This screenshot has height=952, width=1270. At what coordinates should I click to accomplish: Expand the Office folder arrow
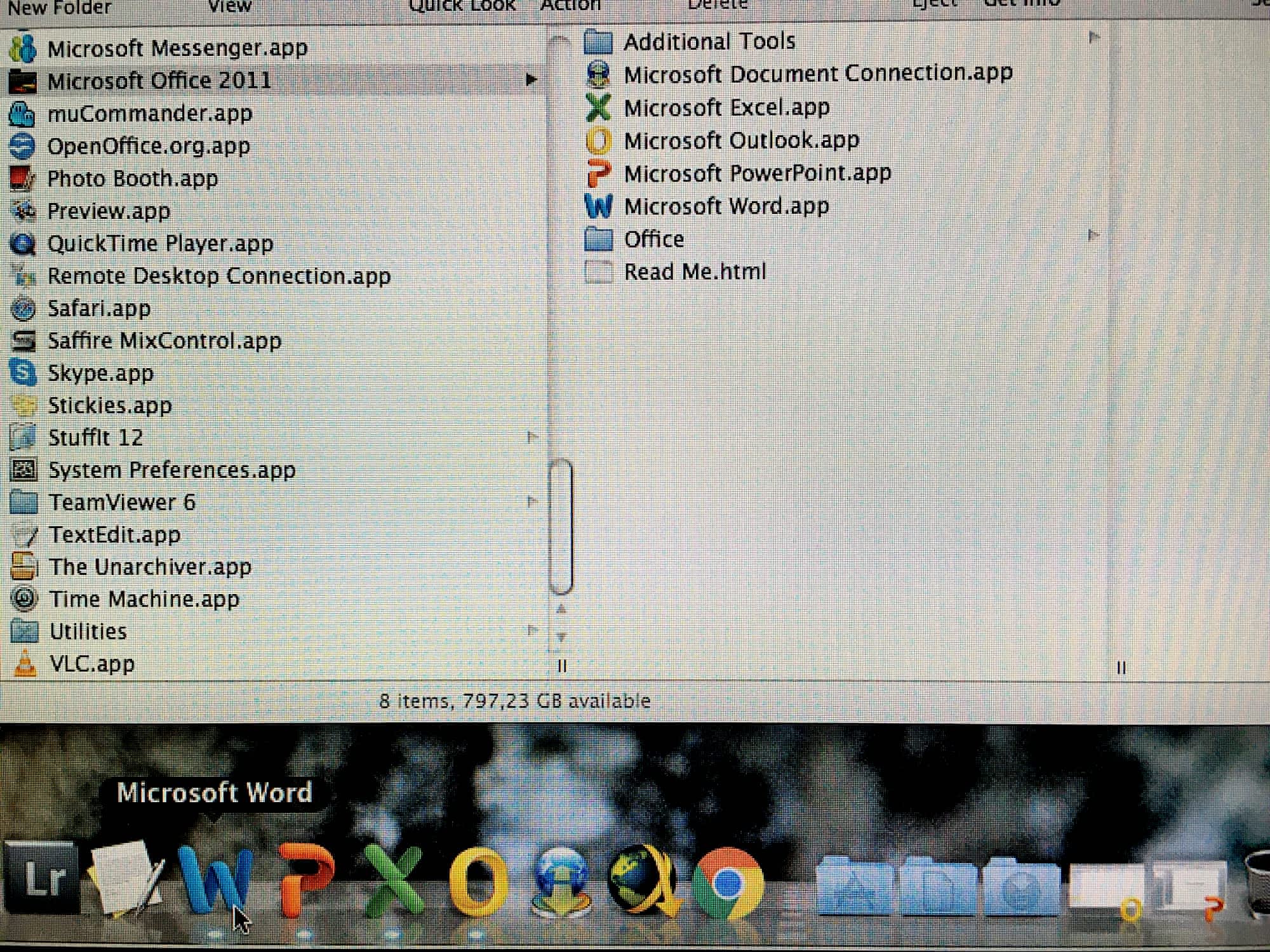click(x=1093, y=235)
